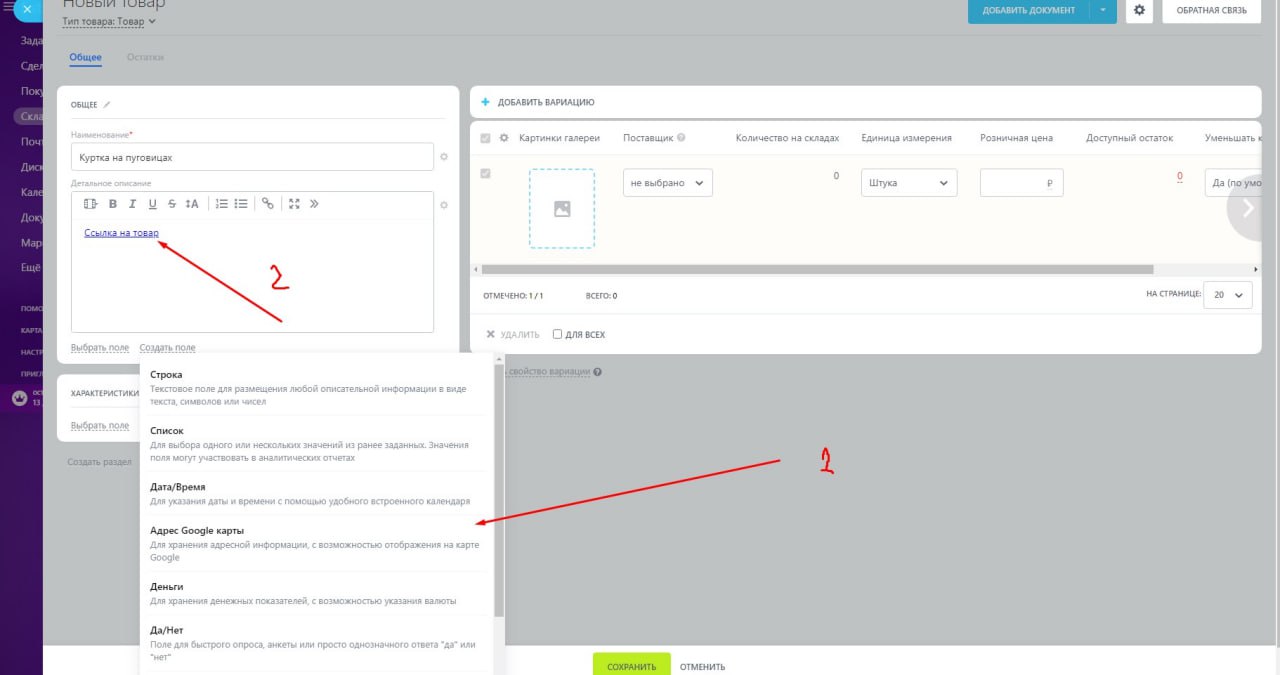Viewport: 1280px width, 675px height.
Task: Click the ОБРАТНАЯ СВЯЗЬ button
Action: click(x=1211, y=10)
